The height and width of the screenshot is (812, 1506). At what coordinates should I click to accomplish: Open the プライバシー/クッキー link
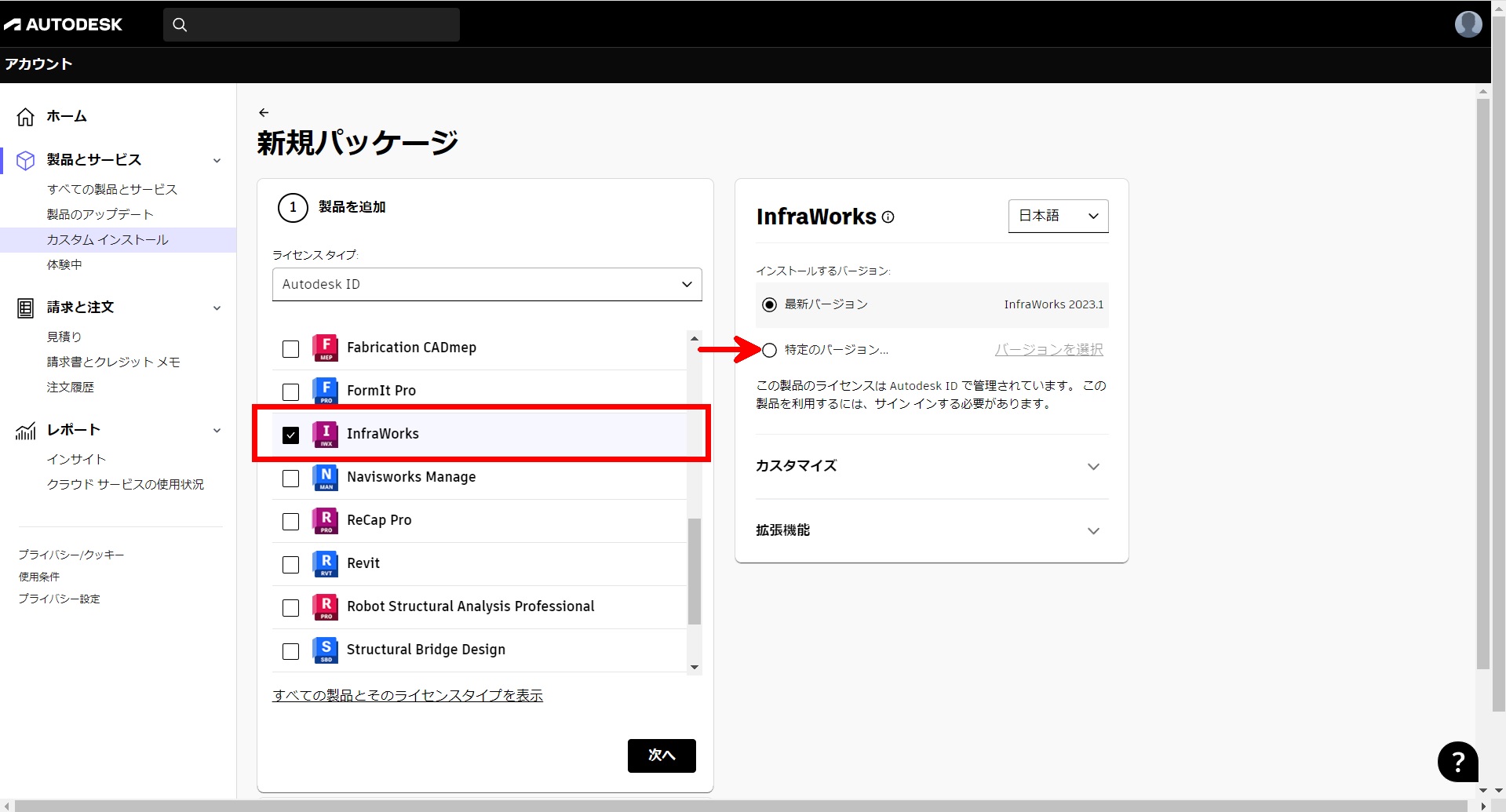[71, 555]
